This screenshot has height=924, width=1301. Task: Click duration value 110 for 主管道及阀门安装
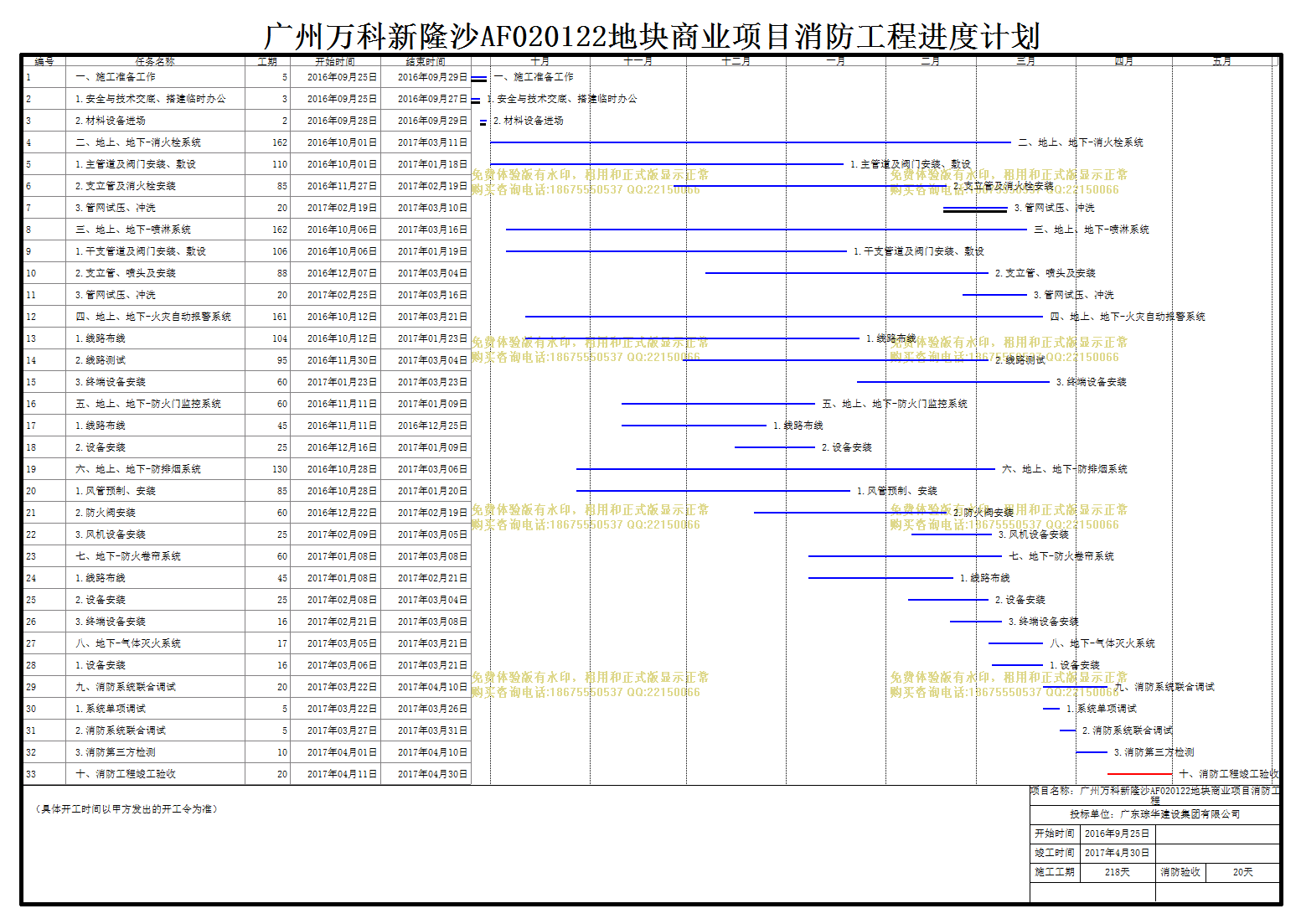point(280,164)
